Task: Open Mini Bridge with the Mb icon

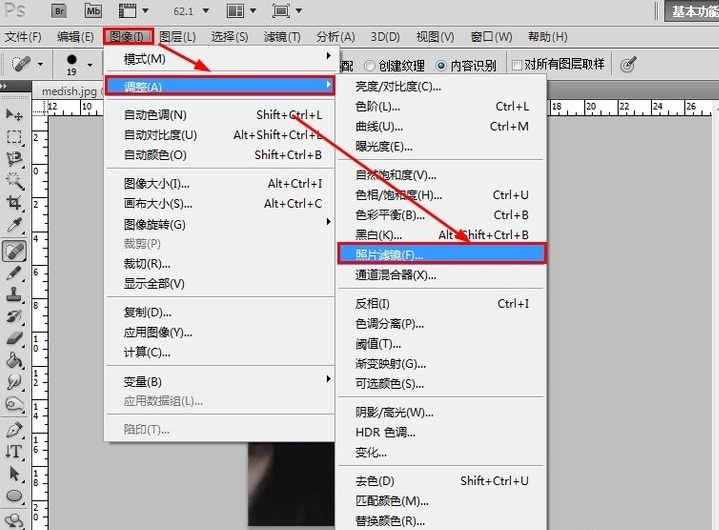Action: click(93, 11)
